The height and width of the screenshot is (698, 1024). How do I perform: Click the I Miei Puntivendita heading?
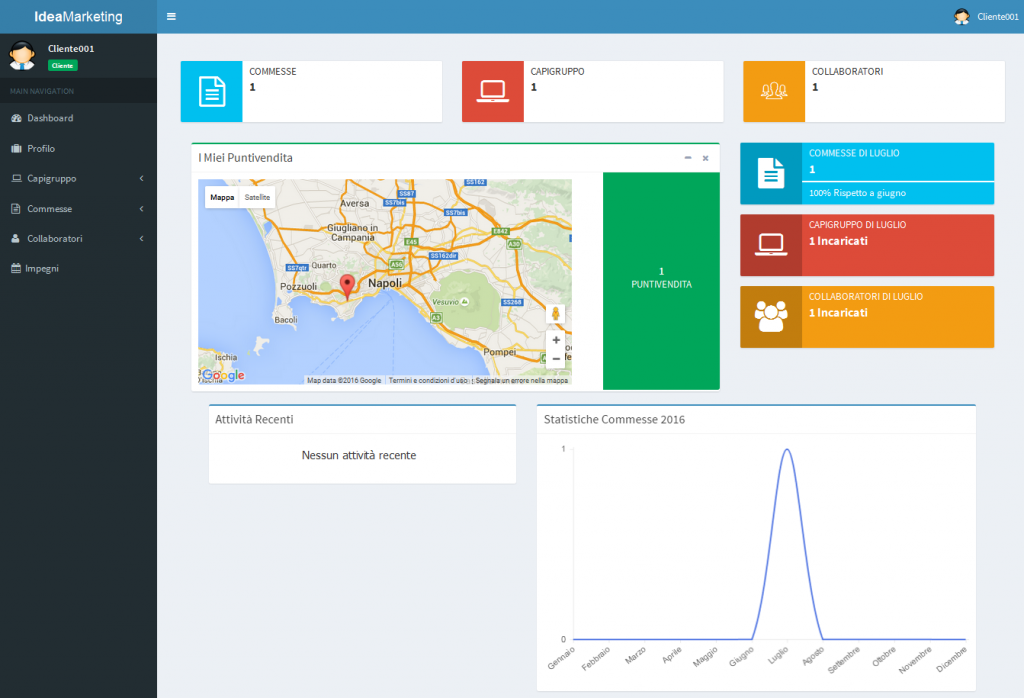[x=246, y=158]
